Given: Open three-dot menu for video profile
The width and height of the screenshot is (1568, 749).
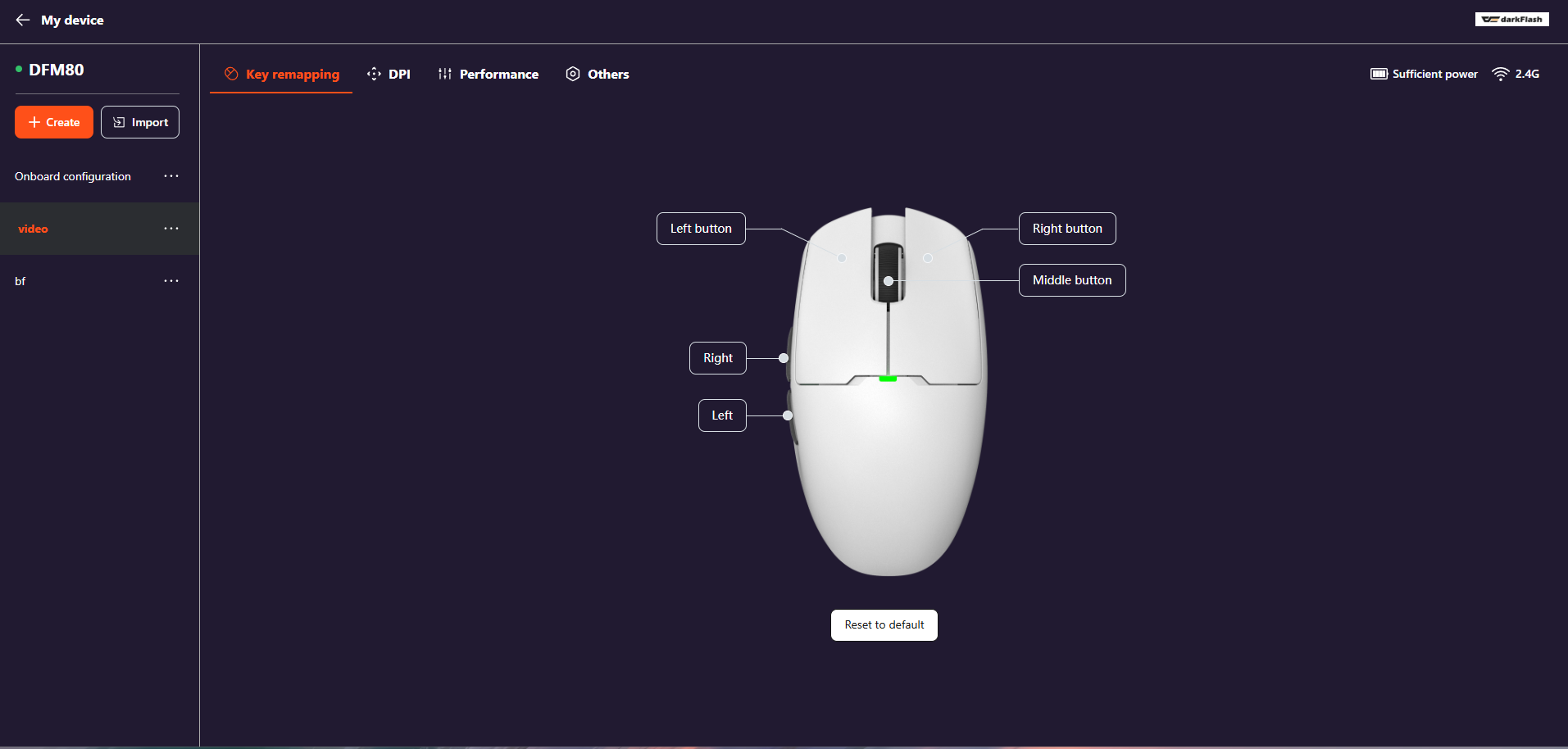Looking at the screenshot, I should pyautogui.click(x=171, y=229).
